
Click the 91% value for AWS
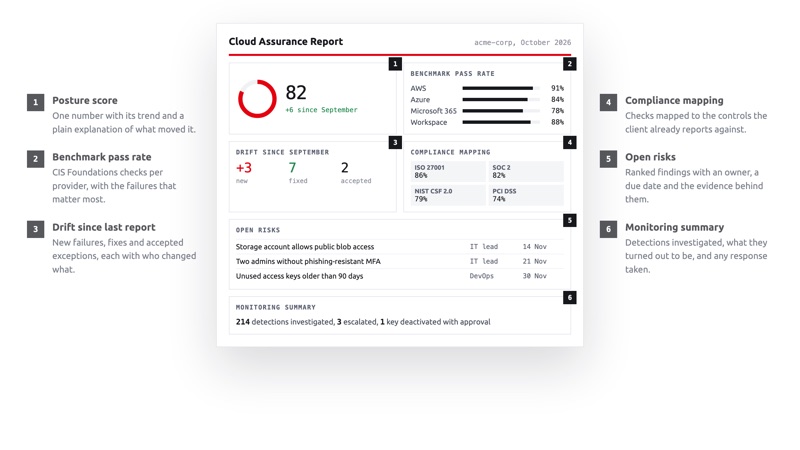pos(557,88)
